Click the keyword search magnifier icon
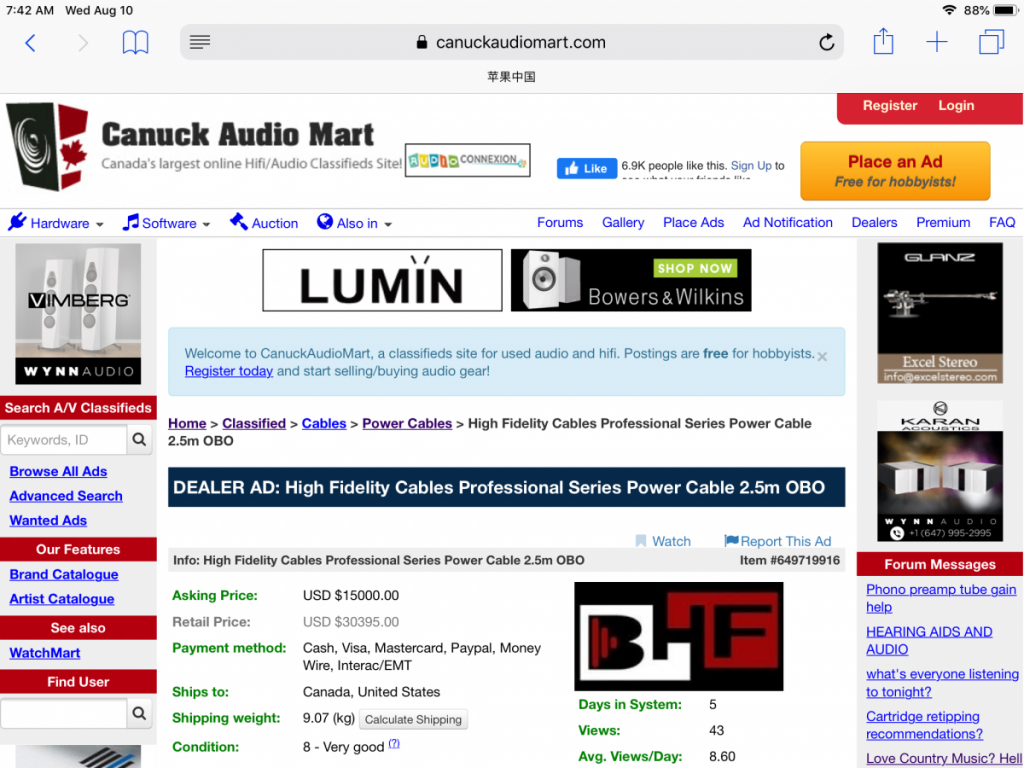The height and width of the screenshot is (768, 1024). 139,440
